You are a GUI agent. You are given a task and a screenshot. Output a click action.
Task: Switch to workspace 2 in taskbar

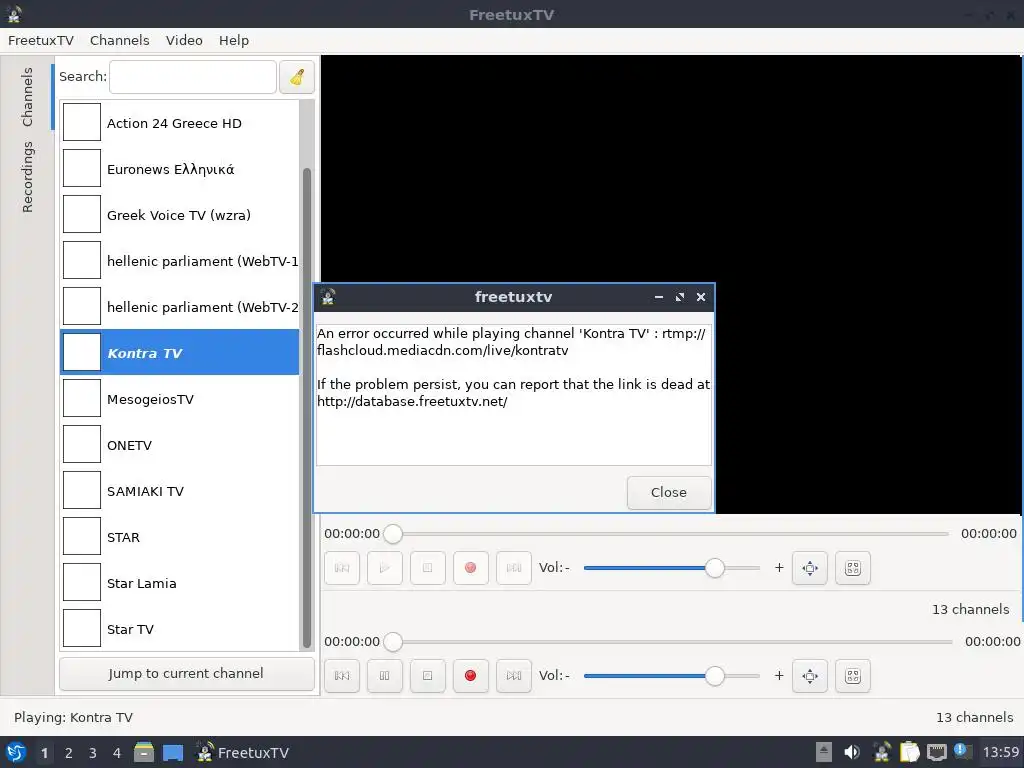pyautogui.click(x=69, y=753)
